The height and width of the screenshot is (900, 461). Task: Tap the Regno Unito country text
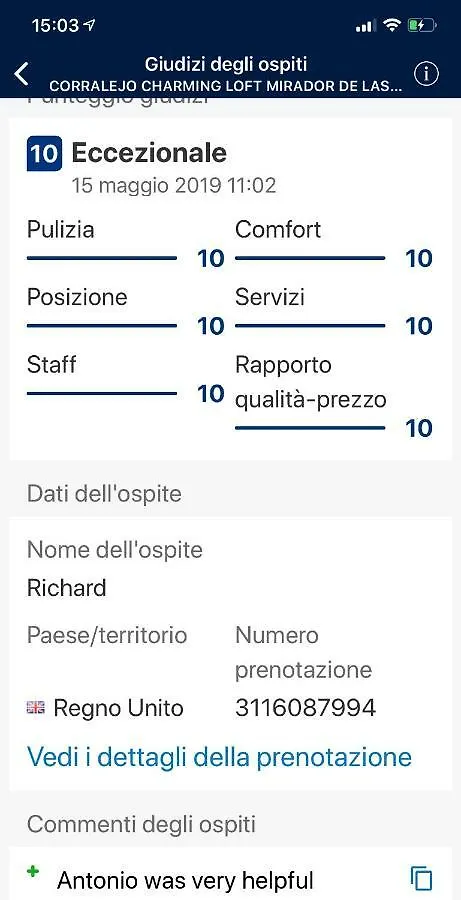point(118,708)
